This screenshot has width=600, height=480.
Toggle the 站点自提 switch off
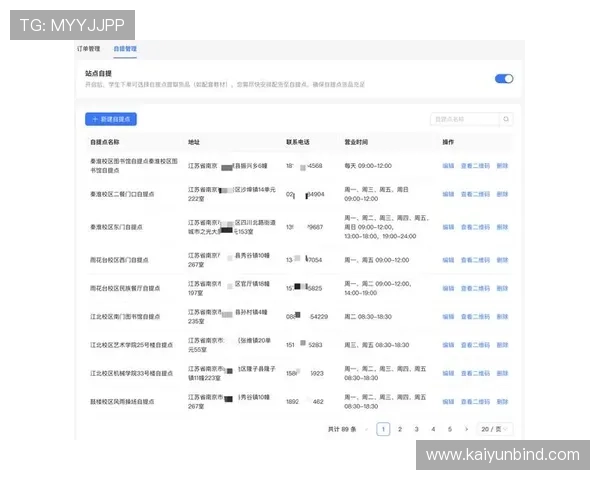504,78
